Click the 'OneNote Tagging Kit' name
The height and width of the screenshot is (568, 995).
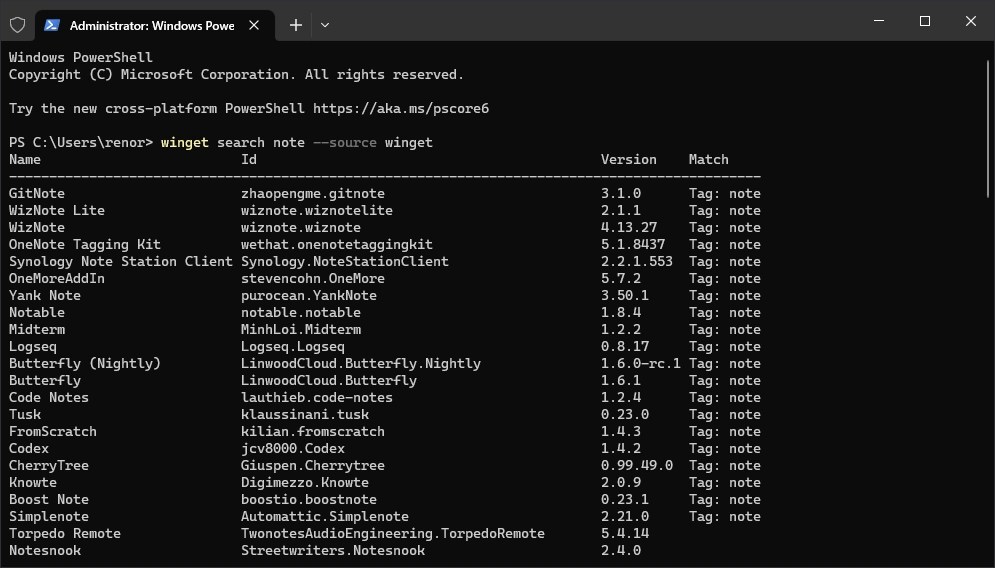(84, 244)
